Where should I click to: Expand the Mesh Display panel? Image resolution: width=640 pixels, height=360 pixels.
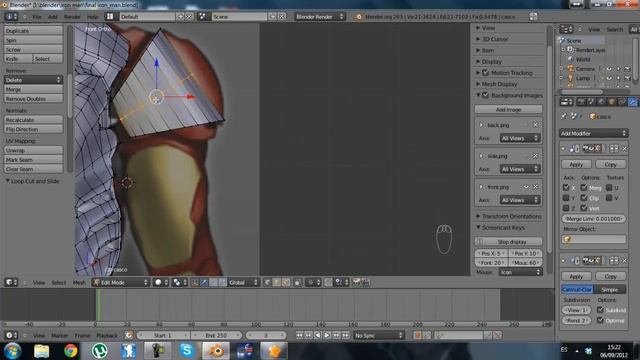(x=499, y=84)
